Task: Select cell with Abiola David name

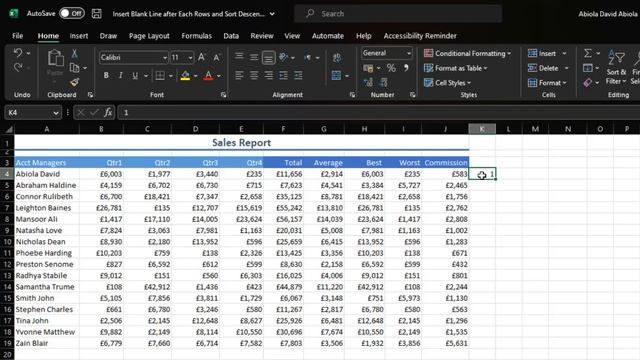Action: [47, 174]
